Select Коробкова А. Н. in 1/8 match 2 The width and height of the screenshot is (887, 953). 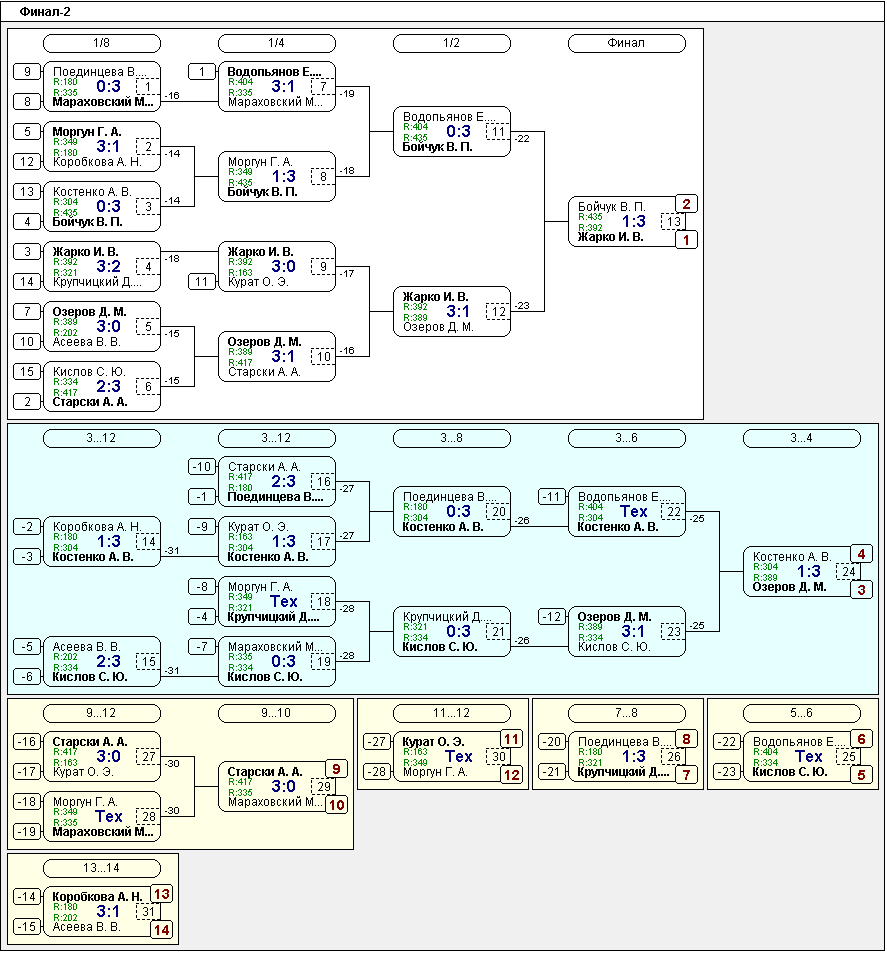pyautogui.click(x=97, y=162)
